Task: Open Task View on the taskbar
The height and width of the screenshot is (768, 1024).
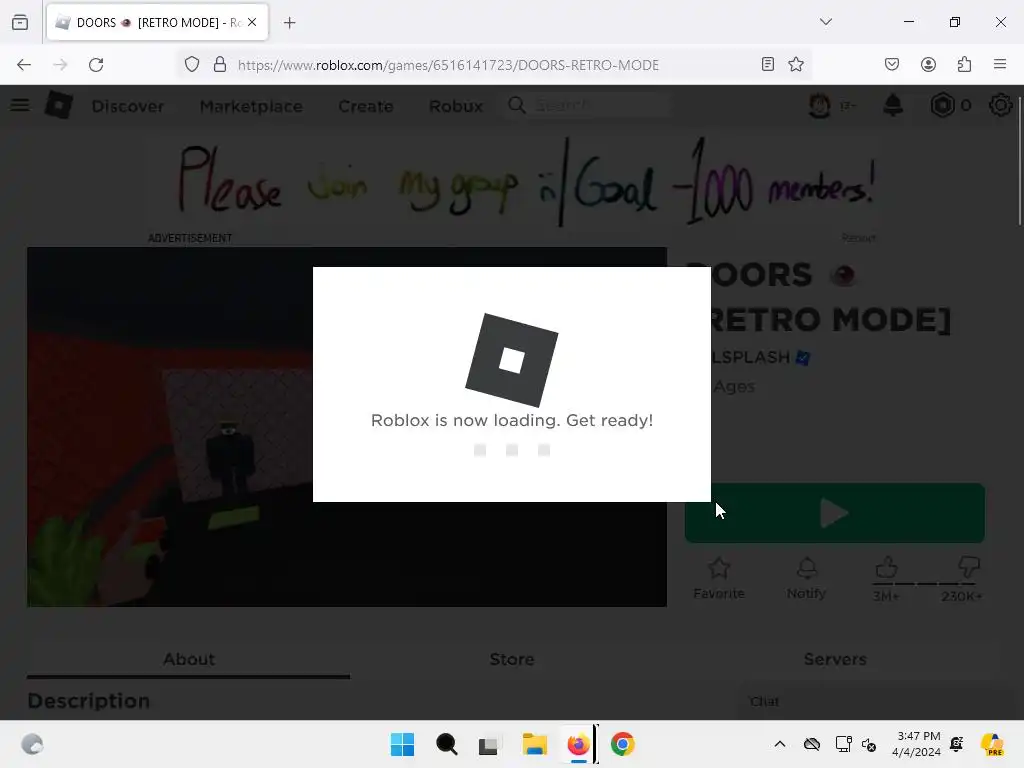Action: pyautogui.click(x=488, y=745)
